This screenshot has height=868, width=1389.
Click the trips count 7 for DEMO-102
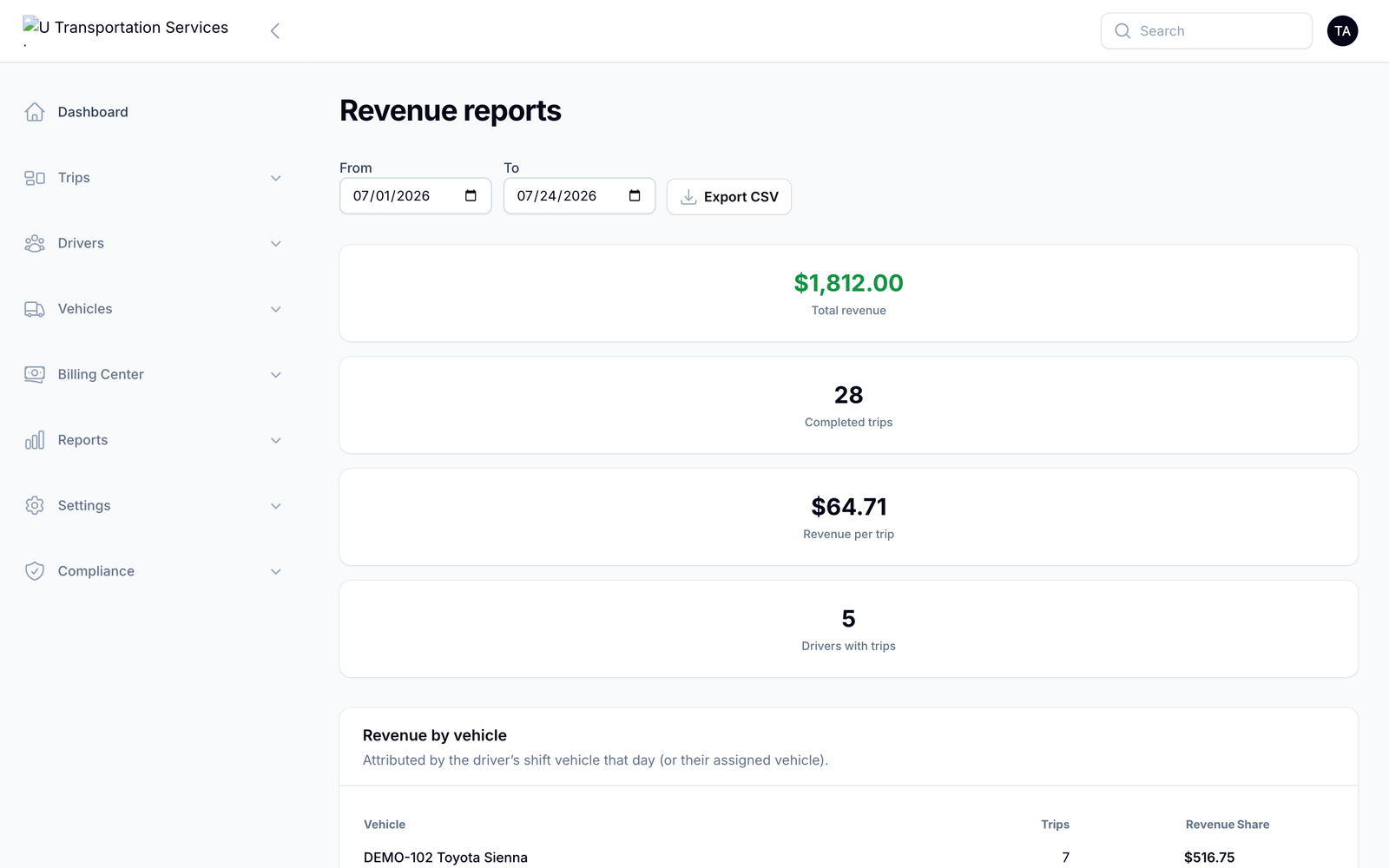pos(1065,858)
